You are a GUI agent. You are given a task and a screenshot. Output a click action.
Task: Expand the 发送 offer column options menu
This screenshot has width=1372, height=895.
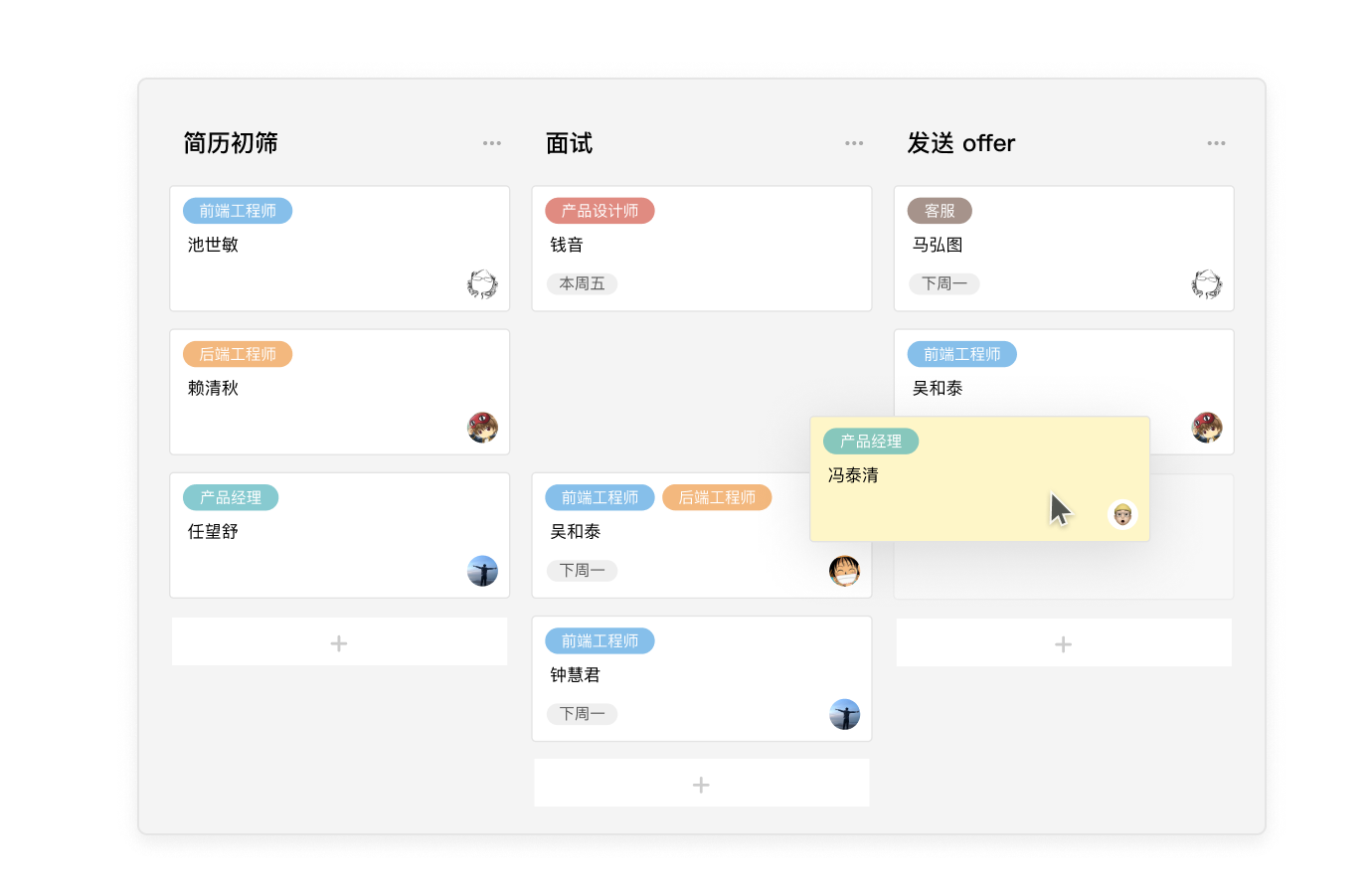1216,143
